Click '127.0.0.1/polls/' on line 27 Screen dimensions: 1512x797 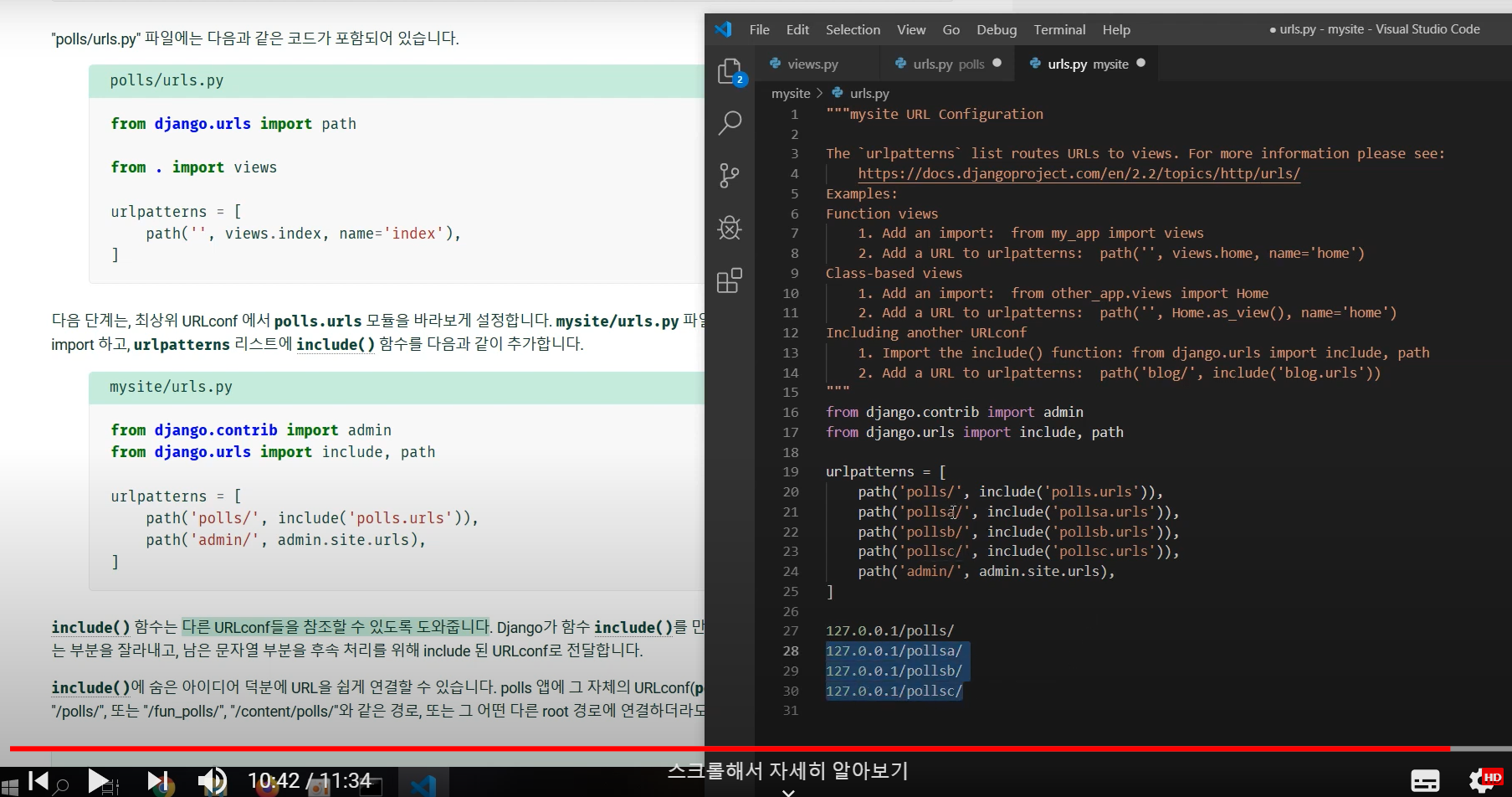(889, 630)
